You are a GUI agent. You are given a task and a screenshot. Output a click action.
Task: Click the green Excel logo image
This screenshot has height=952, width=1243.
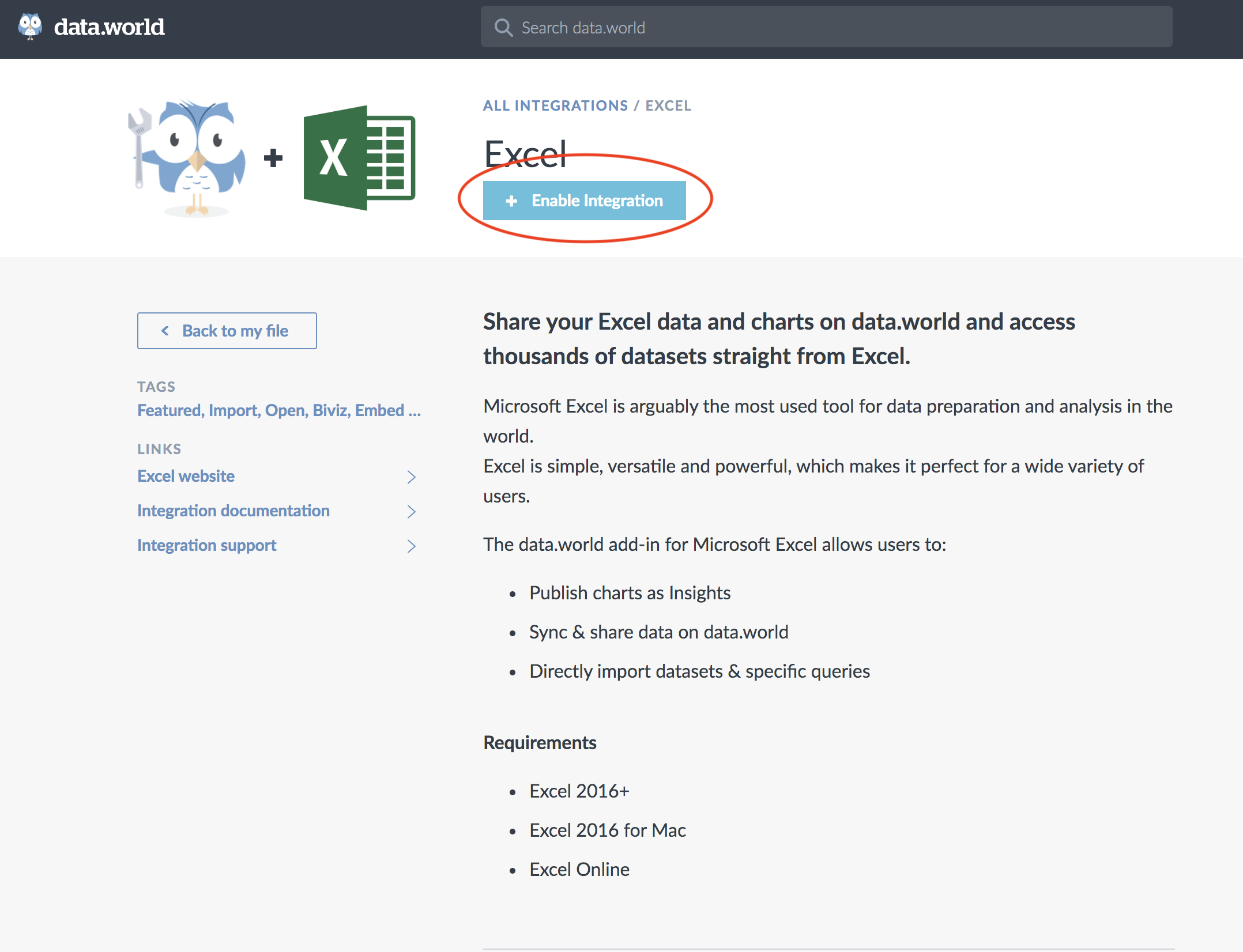pyautogui.click(x=359, y=158)
